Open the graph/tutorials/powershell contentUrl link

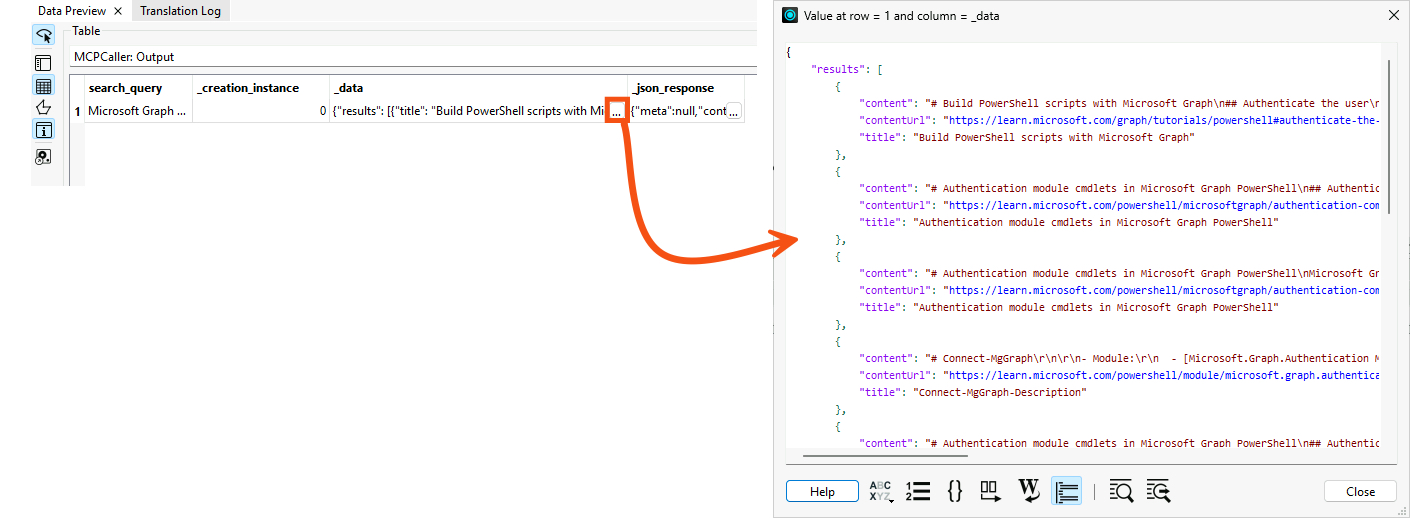pyautogui.click(x=1162, y=120)
